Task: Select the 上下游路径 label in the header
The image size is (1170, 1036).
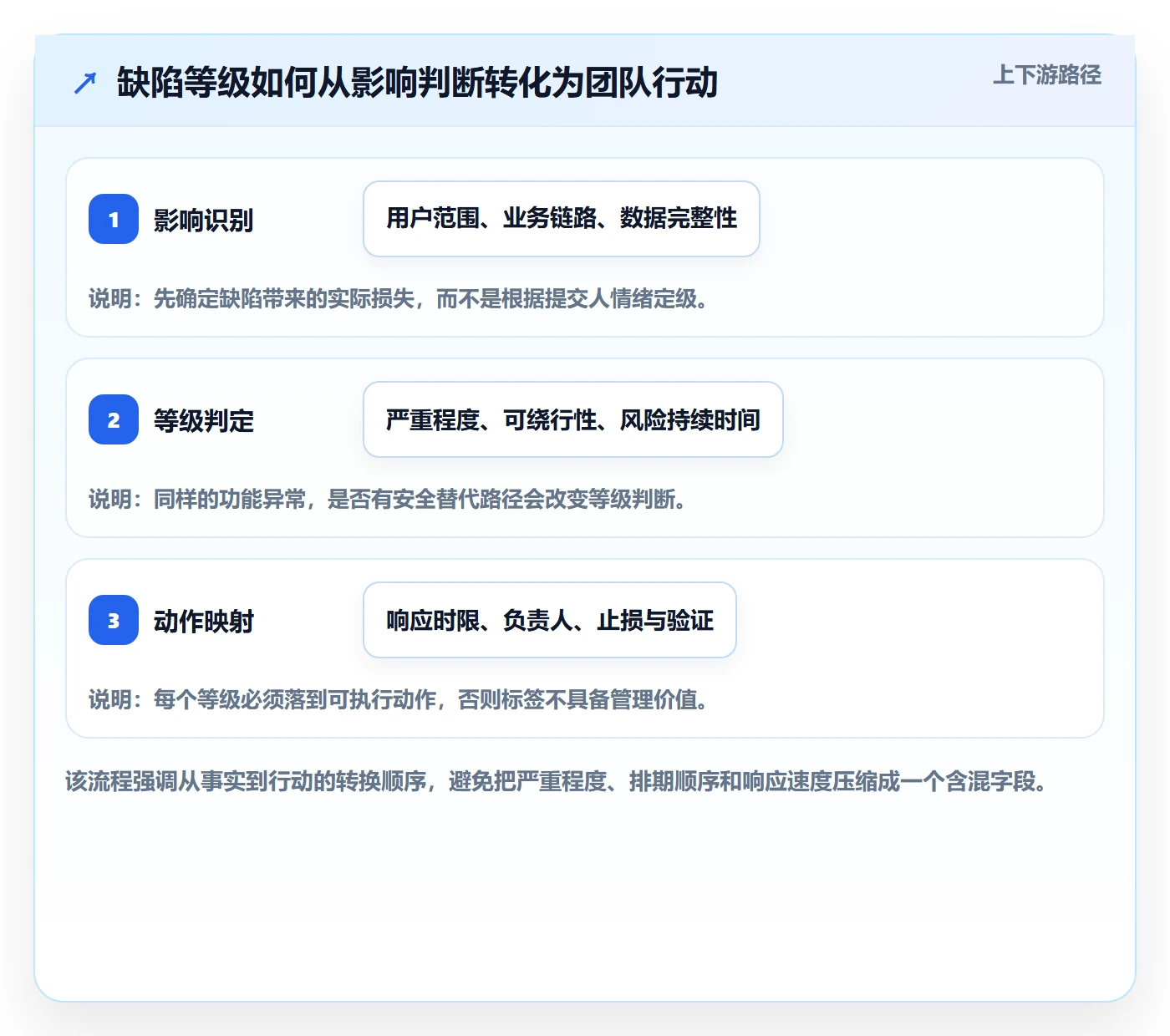Action: [1047, 75]
